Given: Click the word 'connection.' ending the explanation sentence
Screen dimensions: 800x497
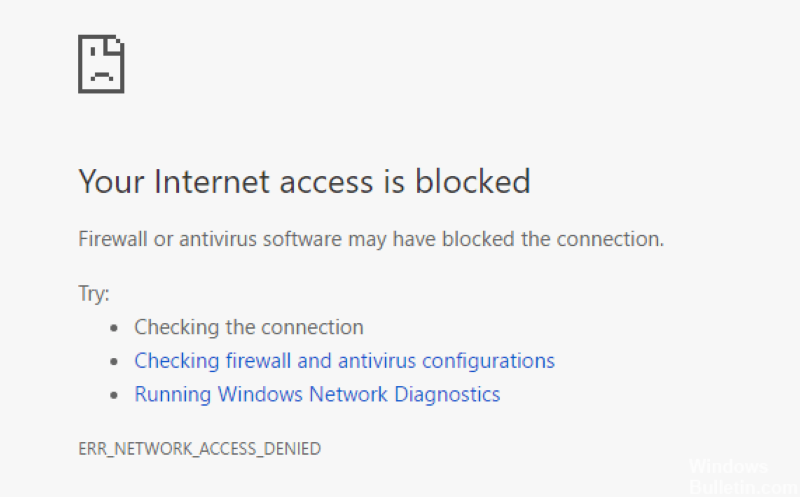Looking at the screenshot, I should (610, 239).
